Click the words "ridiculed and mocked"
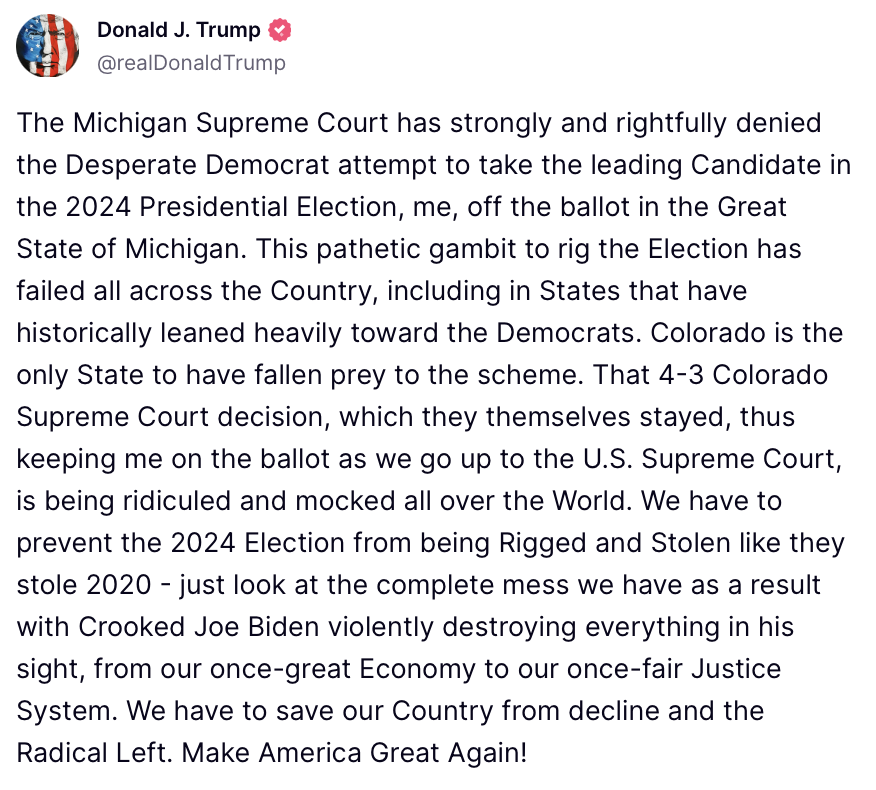 point(259,501)
